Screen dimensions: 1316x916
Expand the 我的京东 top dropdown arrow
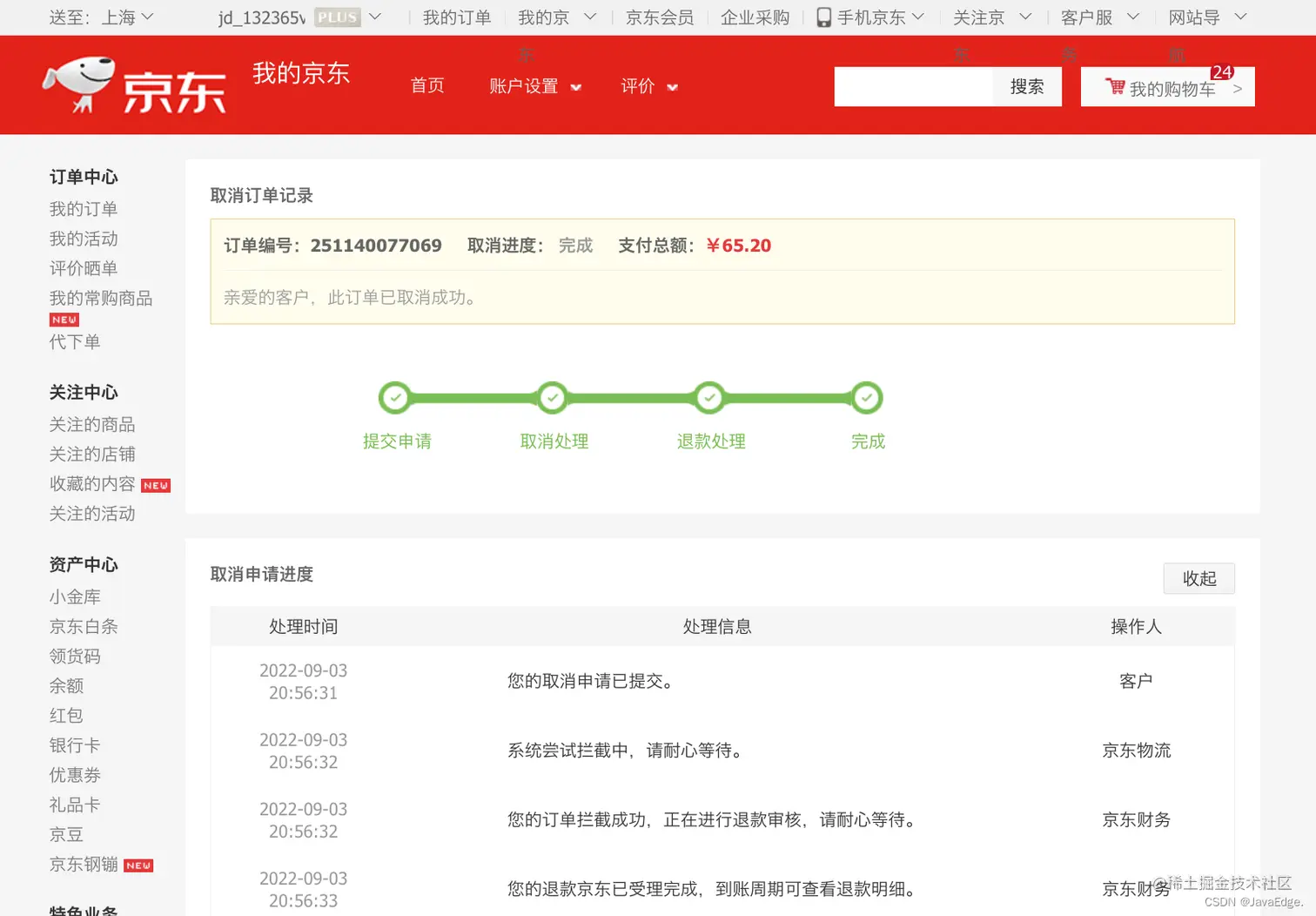click(x=590, y=17)
